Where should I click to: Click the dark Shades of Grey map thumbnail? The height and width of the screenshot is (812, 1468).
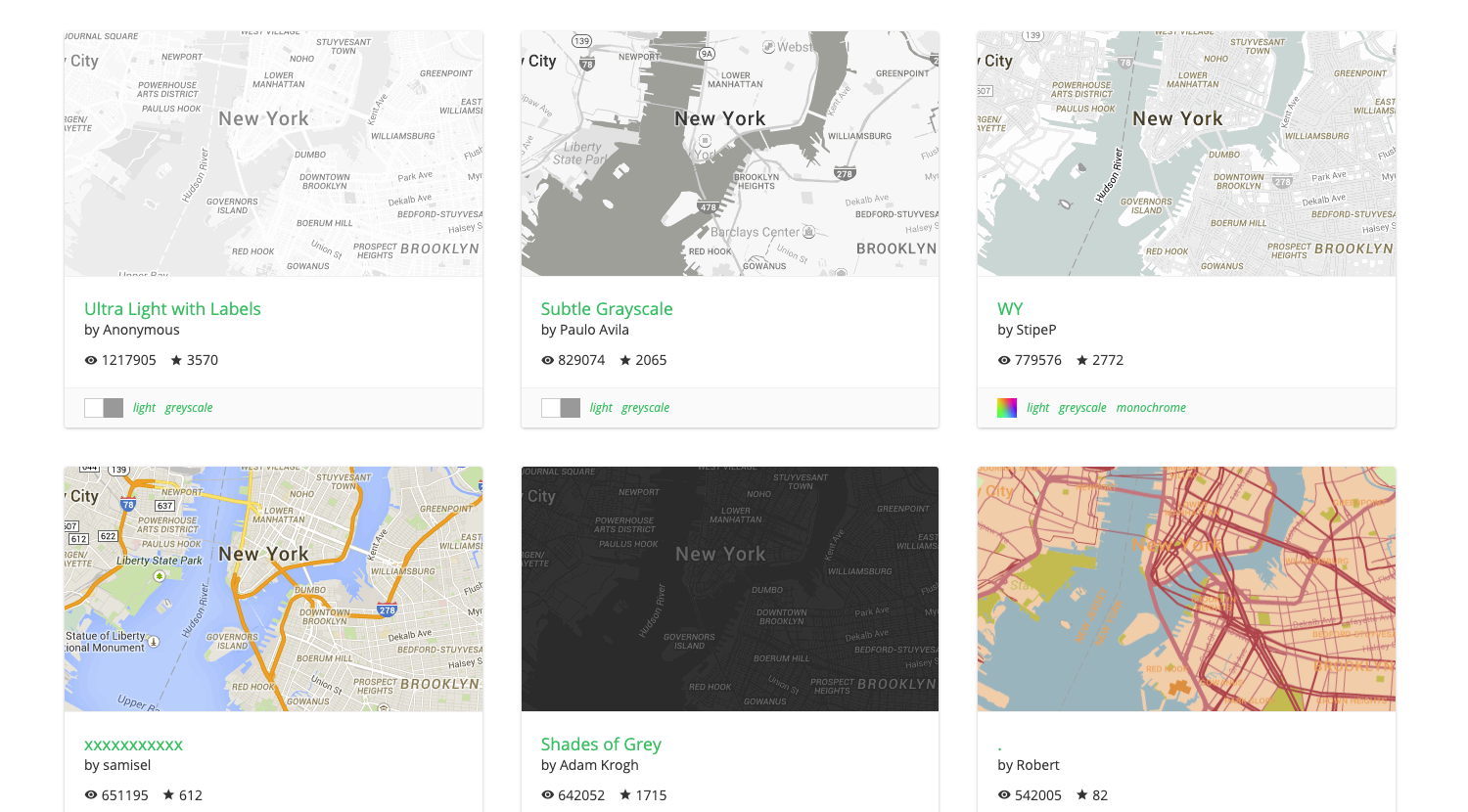(x=730, y=588)
